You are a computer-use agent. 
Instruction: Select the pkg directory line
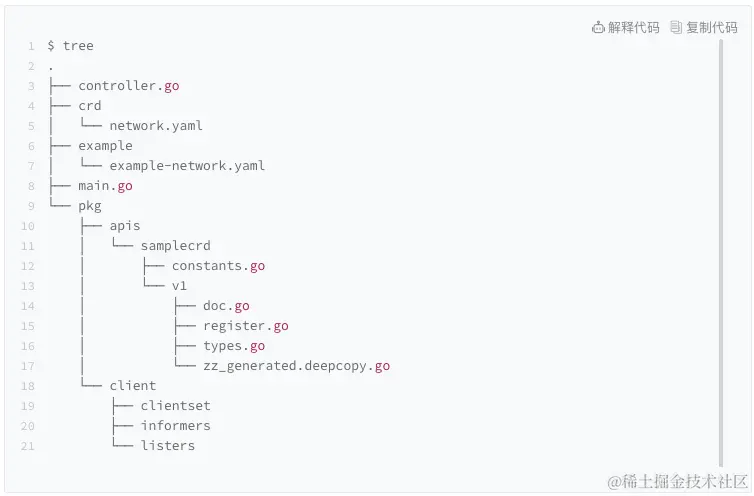coord(90,206)
